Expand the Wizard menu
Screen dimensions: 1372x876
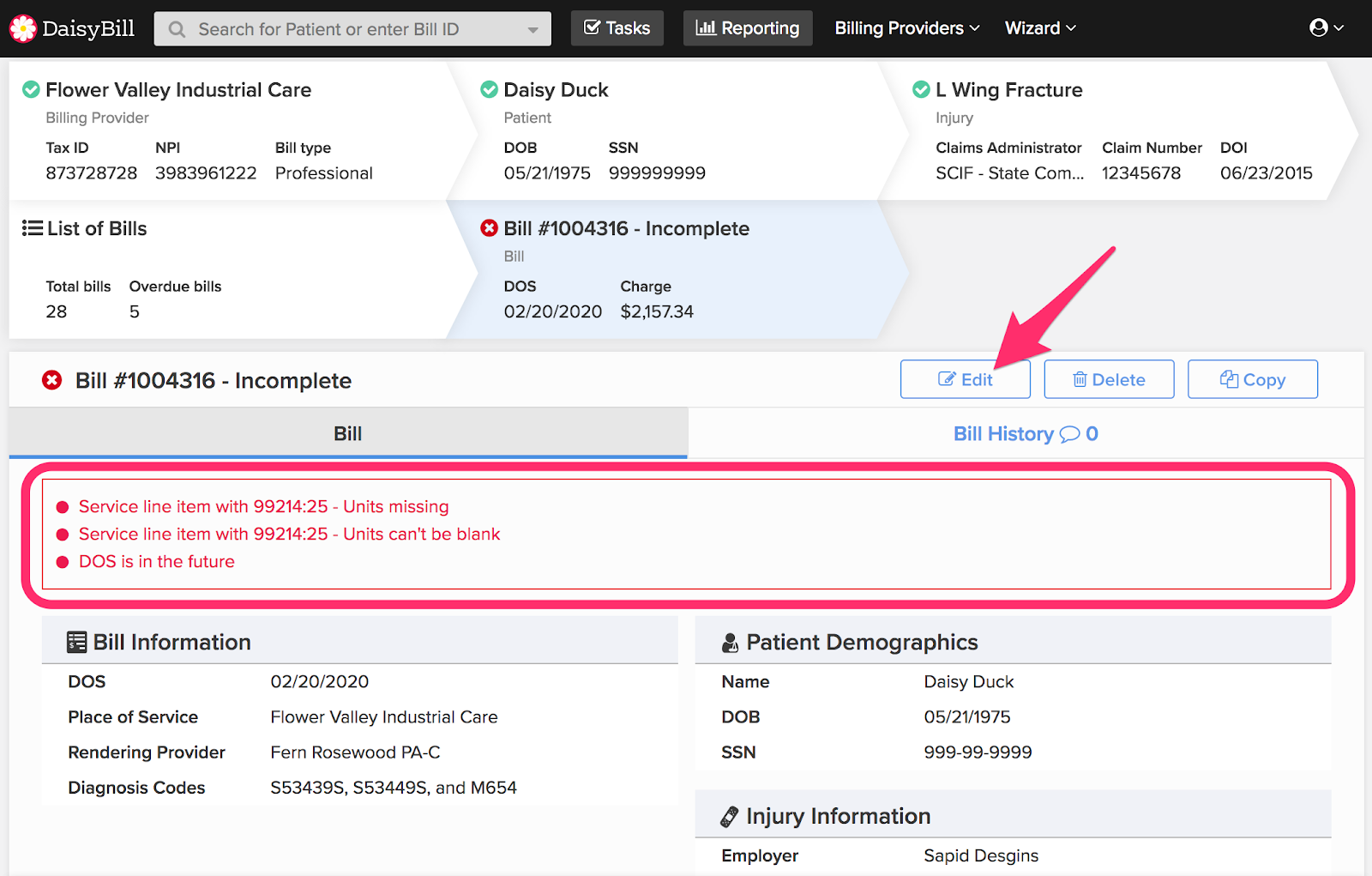coord(1040,28)
